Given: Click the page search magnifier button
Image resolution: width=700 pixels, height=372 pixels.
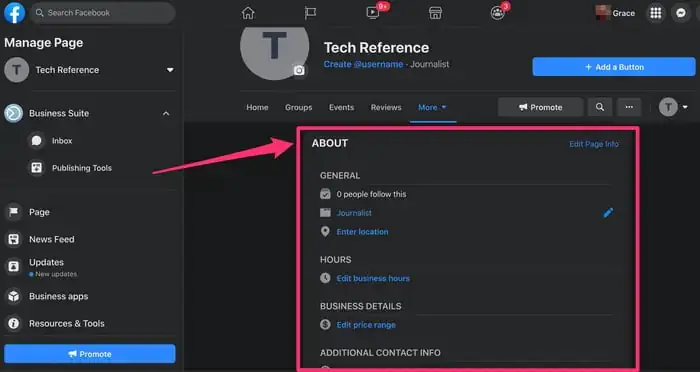Looking at the screenshot, I should [600, 107].
